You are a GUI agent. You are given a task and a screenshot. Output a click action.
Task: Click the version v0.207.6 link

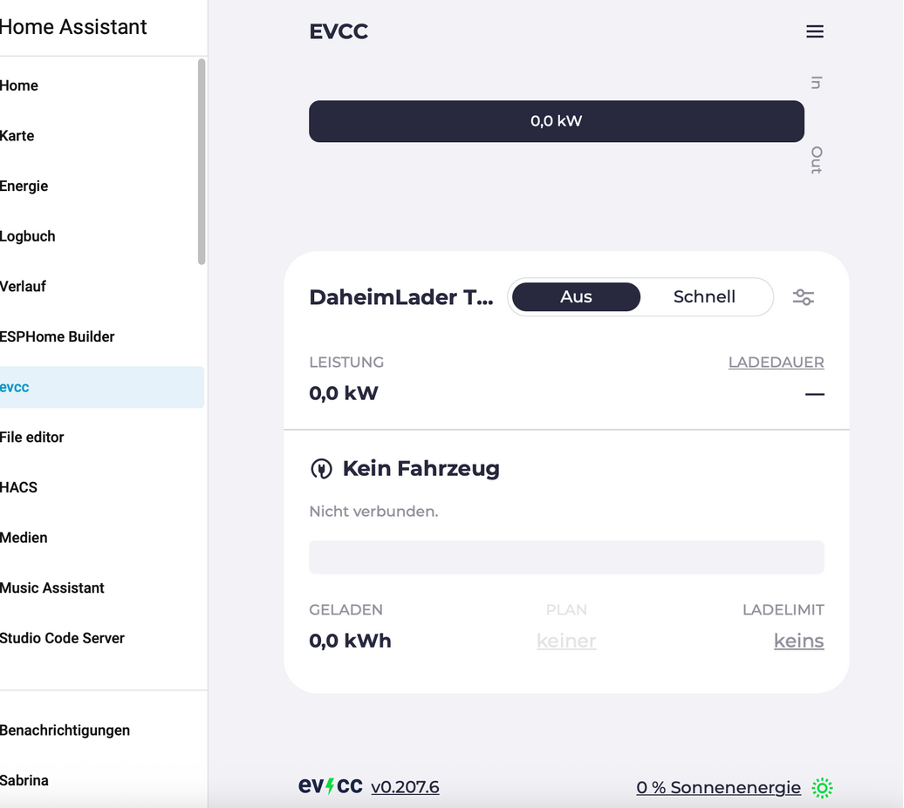pos(405,787)
